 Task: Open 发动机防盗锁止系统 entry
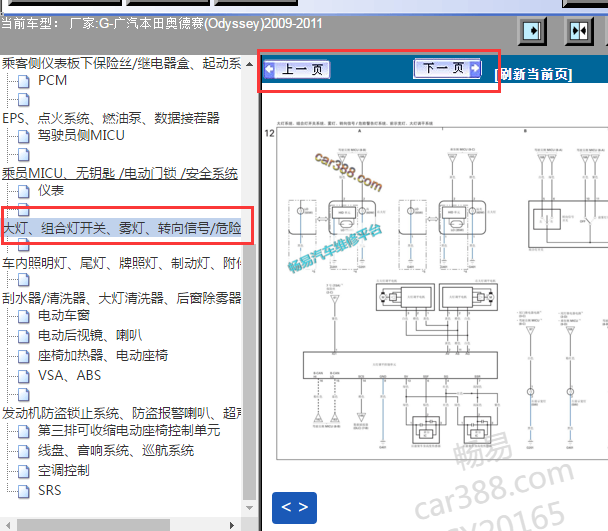click(122, 413)
